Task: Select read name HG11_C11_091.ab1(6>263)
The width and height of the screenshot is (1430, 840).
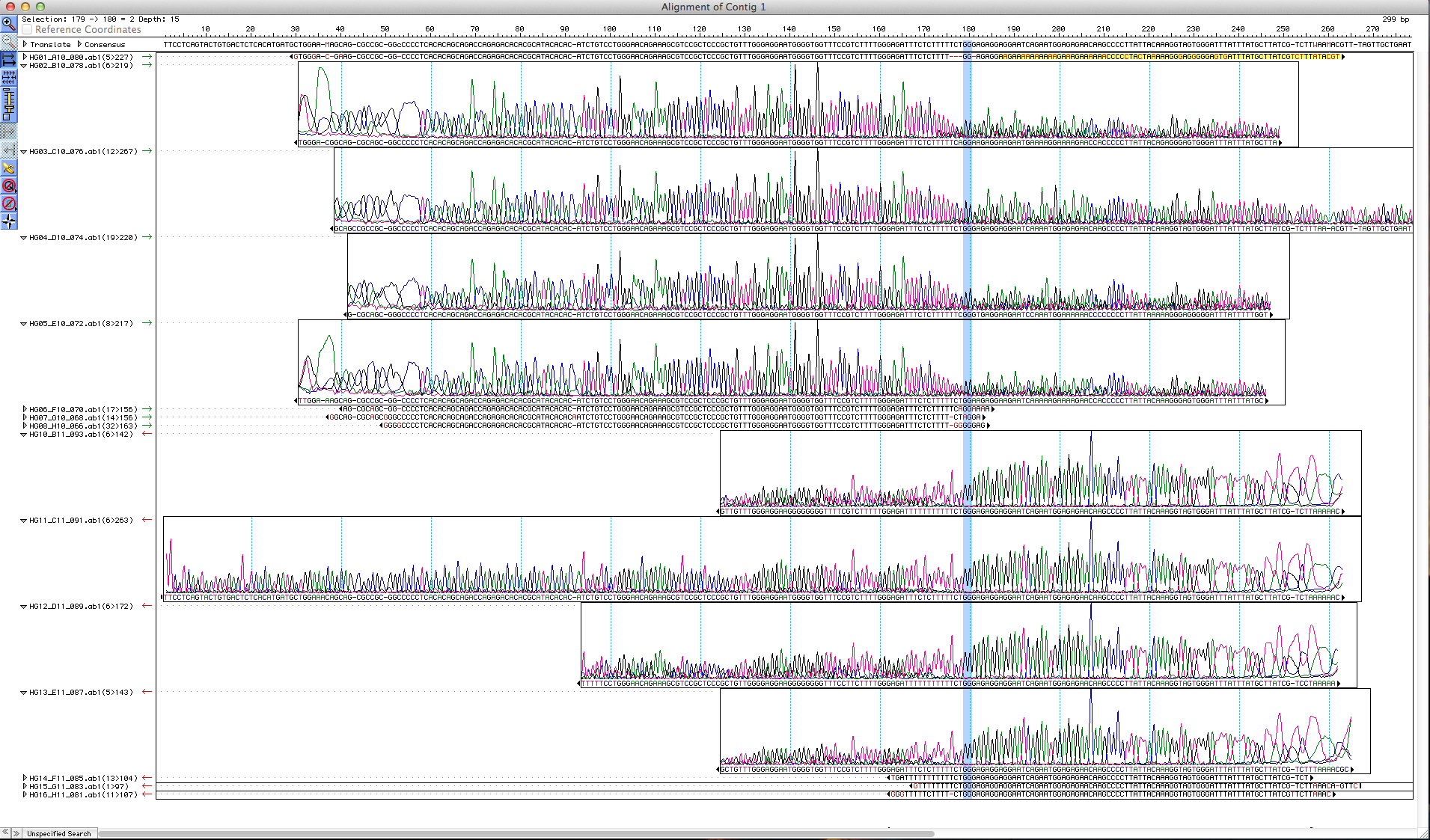Action: tap(81, 521)
